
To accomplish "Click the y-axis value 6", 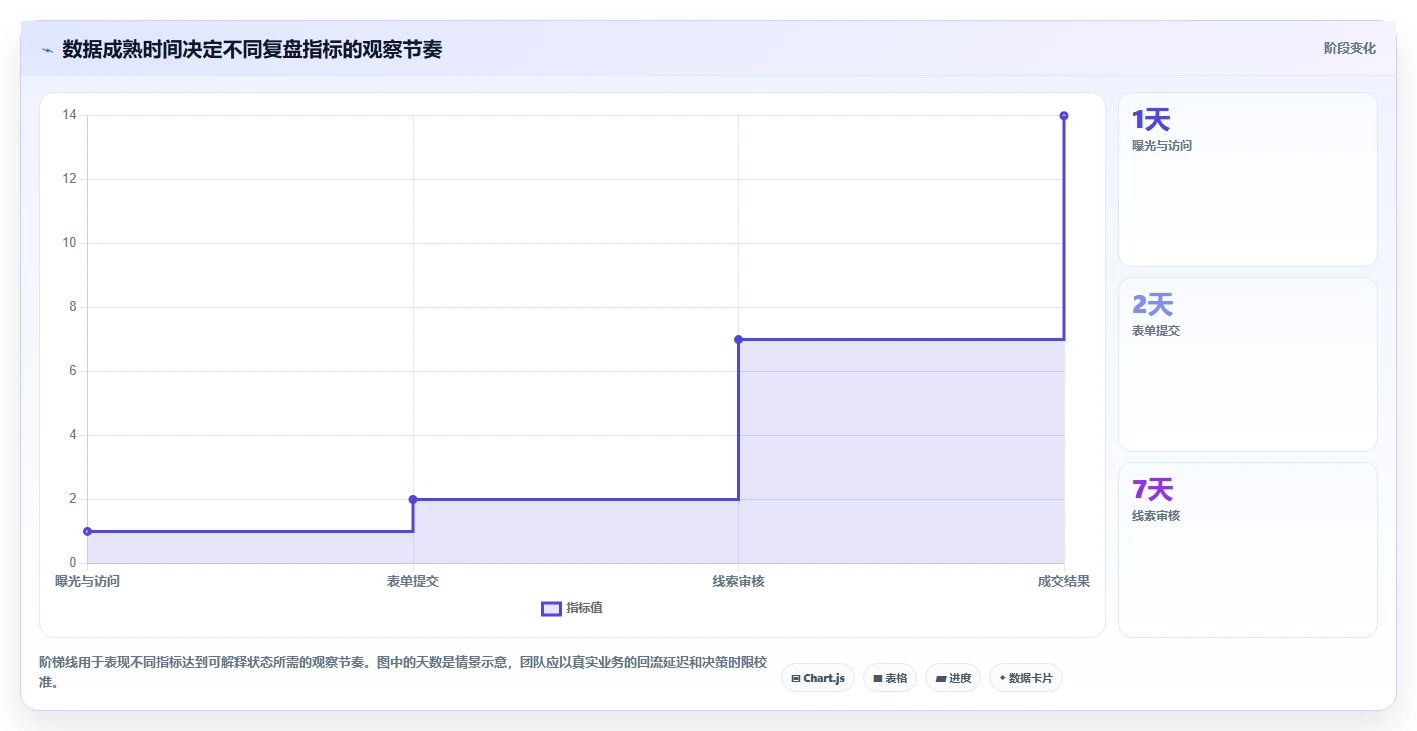I will pos(73,371).
